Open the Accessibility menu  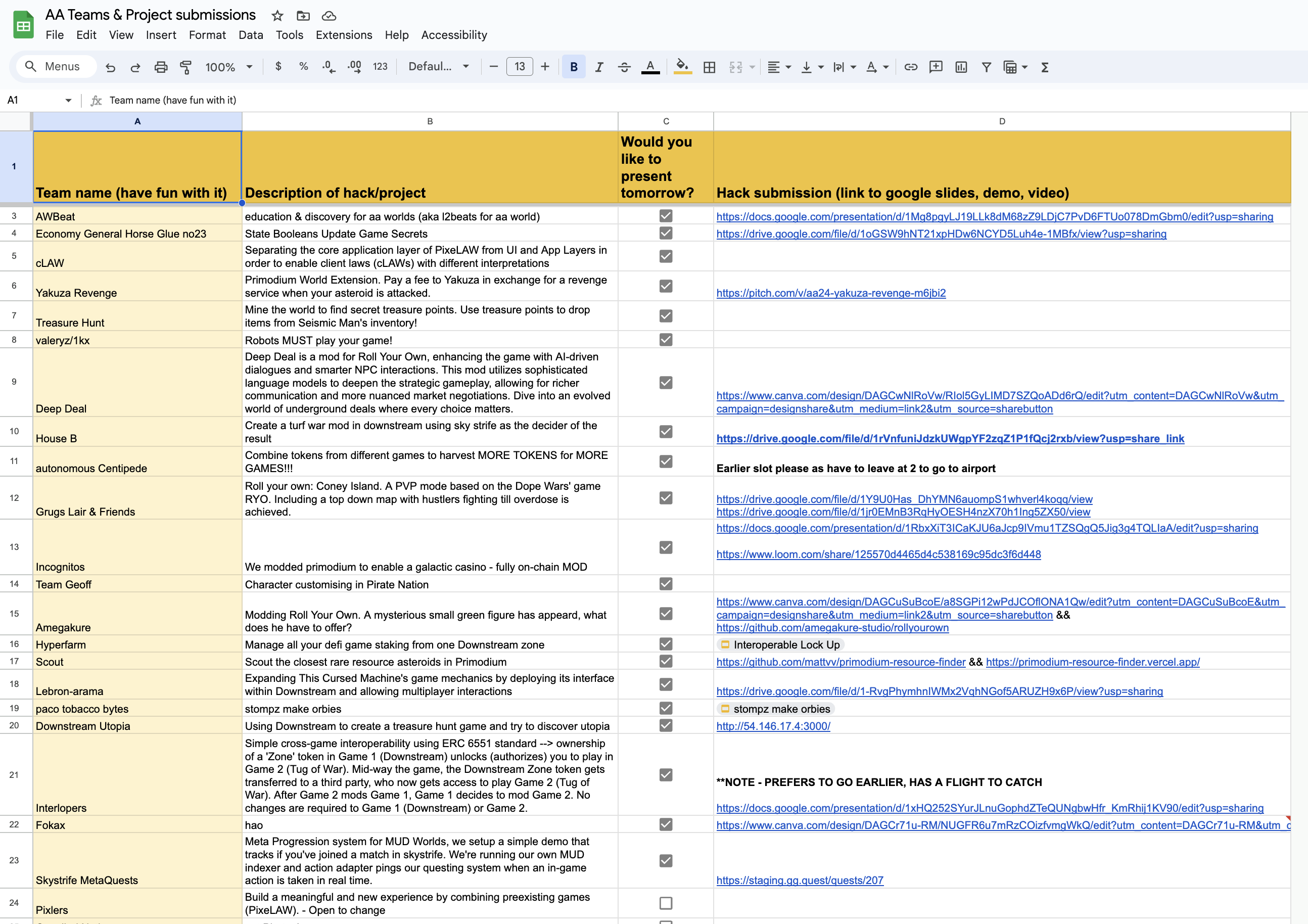pyautogui.click(x=454, y=35)
